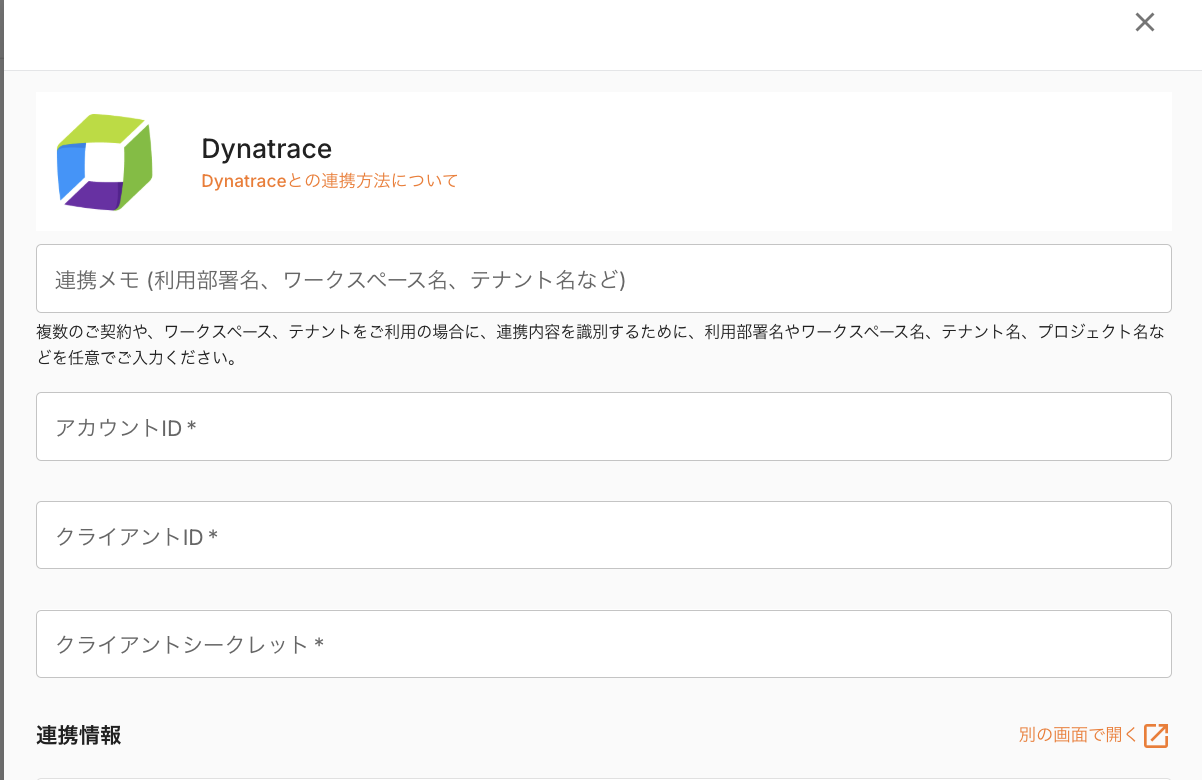
Task: Open the Dynatraceとの連携方法について link
Action: [x=330, y=181]
